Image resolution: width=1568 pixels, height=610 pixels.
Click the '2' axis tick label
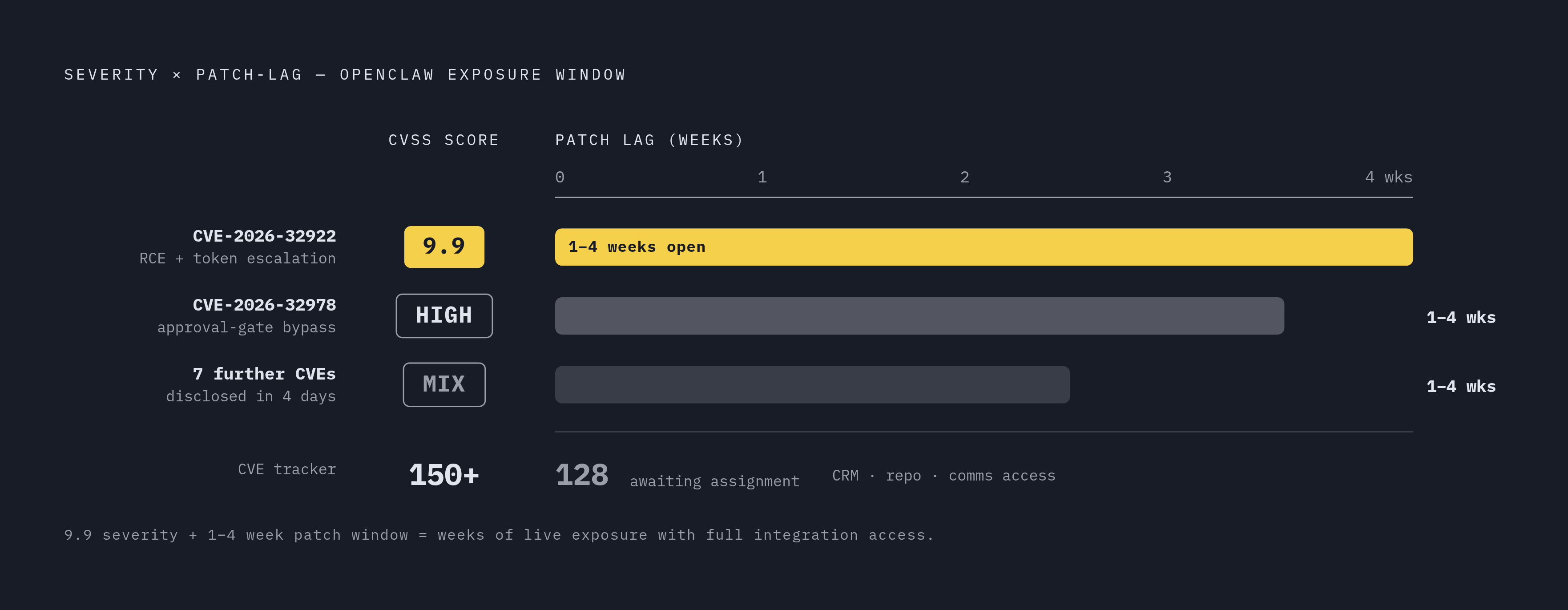tap(965, 177)
